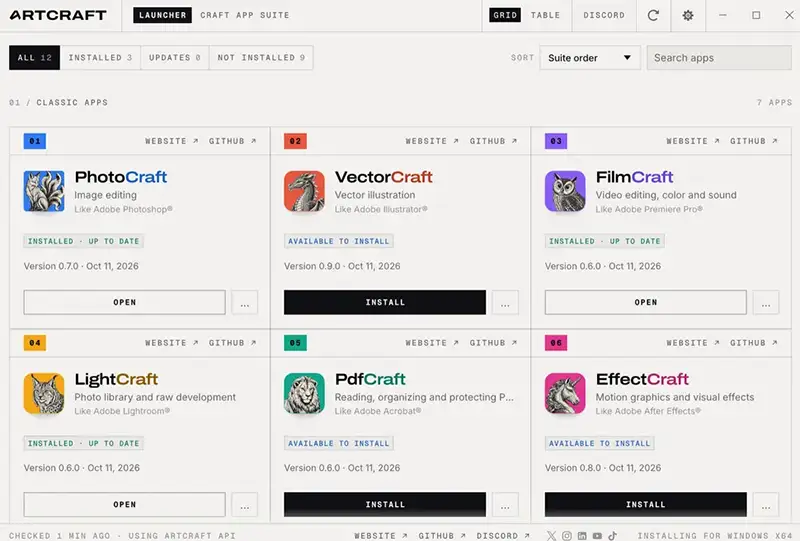Visit LightCraft Website link
This screenshot has width=800, height=541.
(x=171, y=342)
